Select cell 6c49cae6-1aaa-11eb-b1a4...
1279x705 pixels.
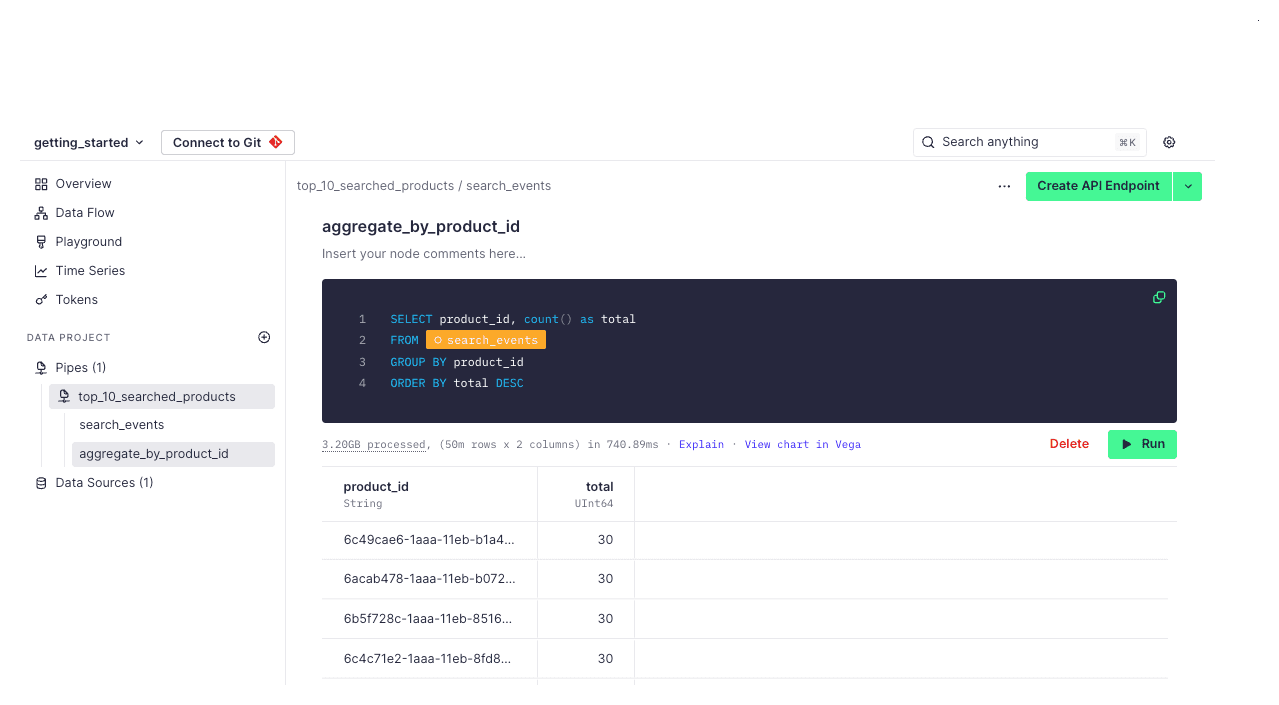[x=429, y=540]
